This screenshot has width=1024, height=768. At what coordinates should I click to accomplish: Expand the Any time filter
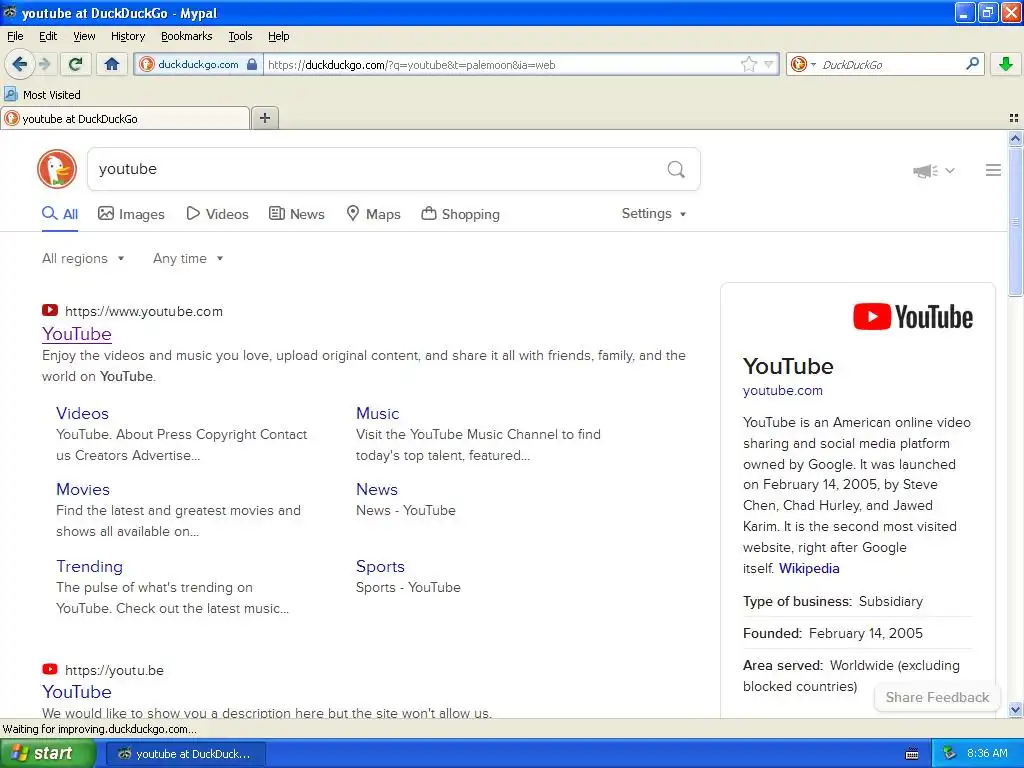[x=188, y=259]
